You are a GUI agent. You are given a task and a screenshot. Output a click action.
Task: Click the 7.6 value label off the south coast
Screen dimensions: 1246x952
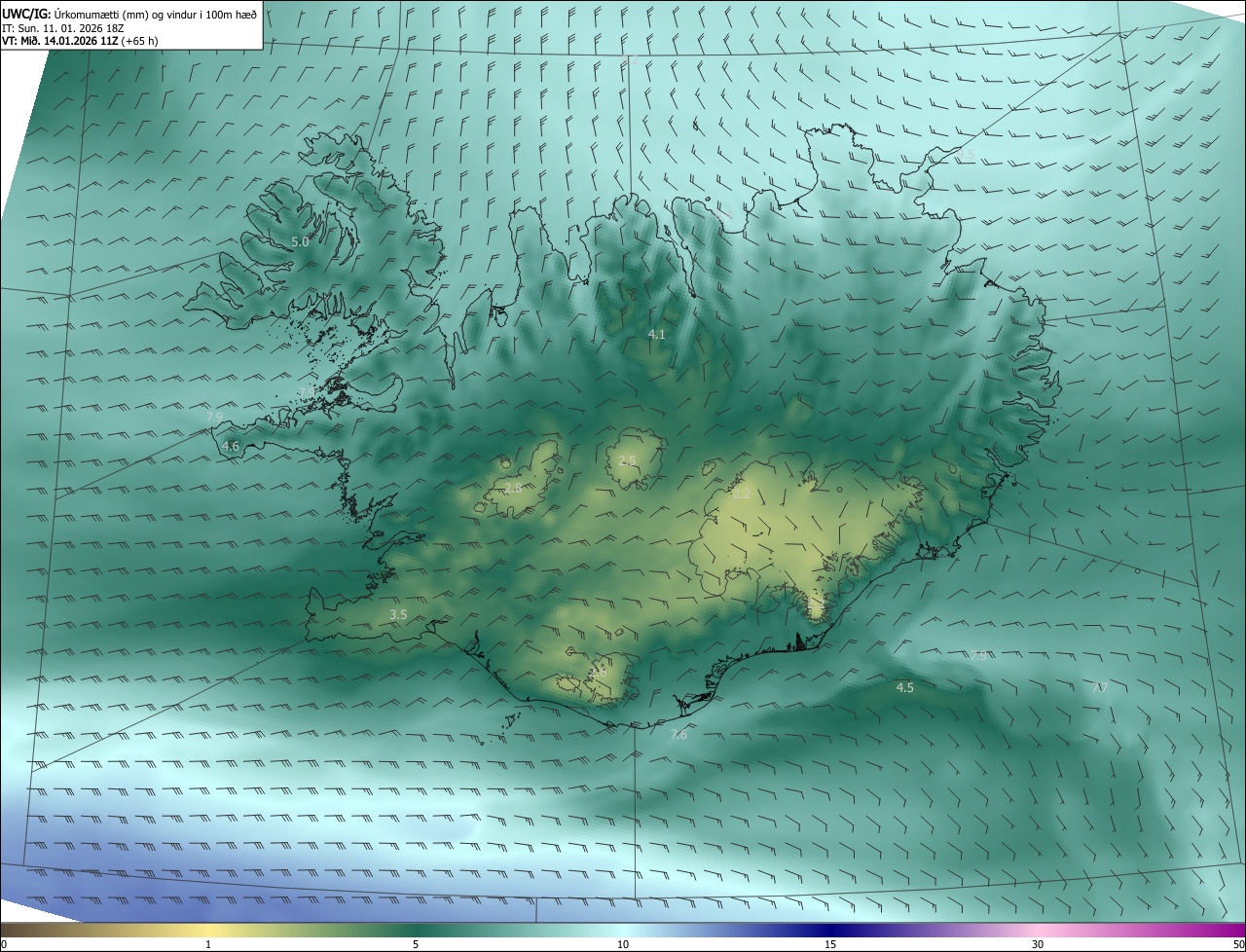coord(678,734)
